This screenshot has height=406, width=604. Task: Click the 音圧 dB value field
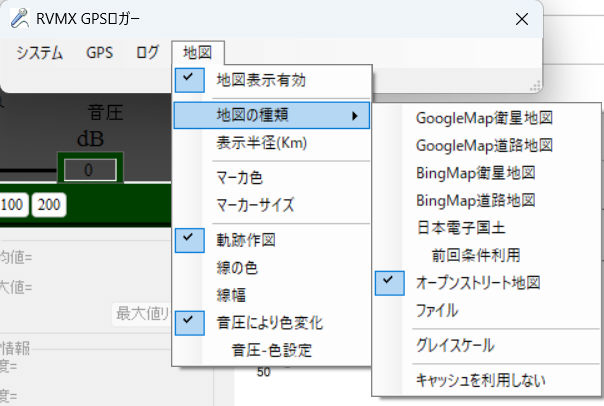89,170
